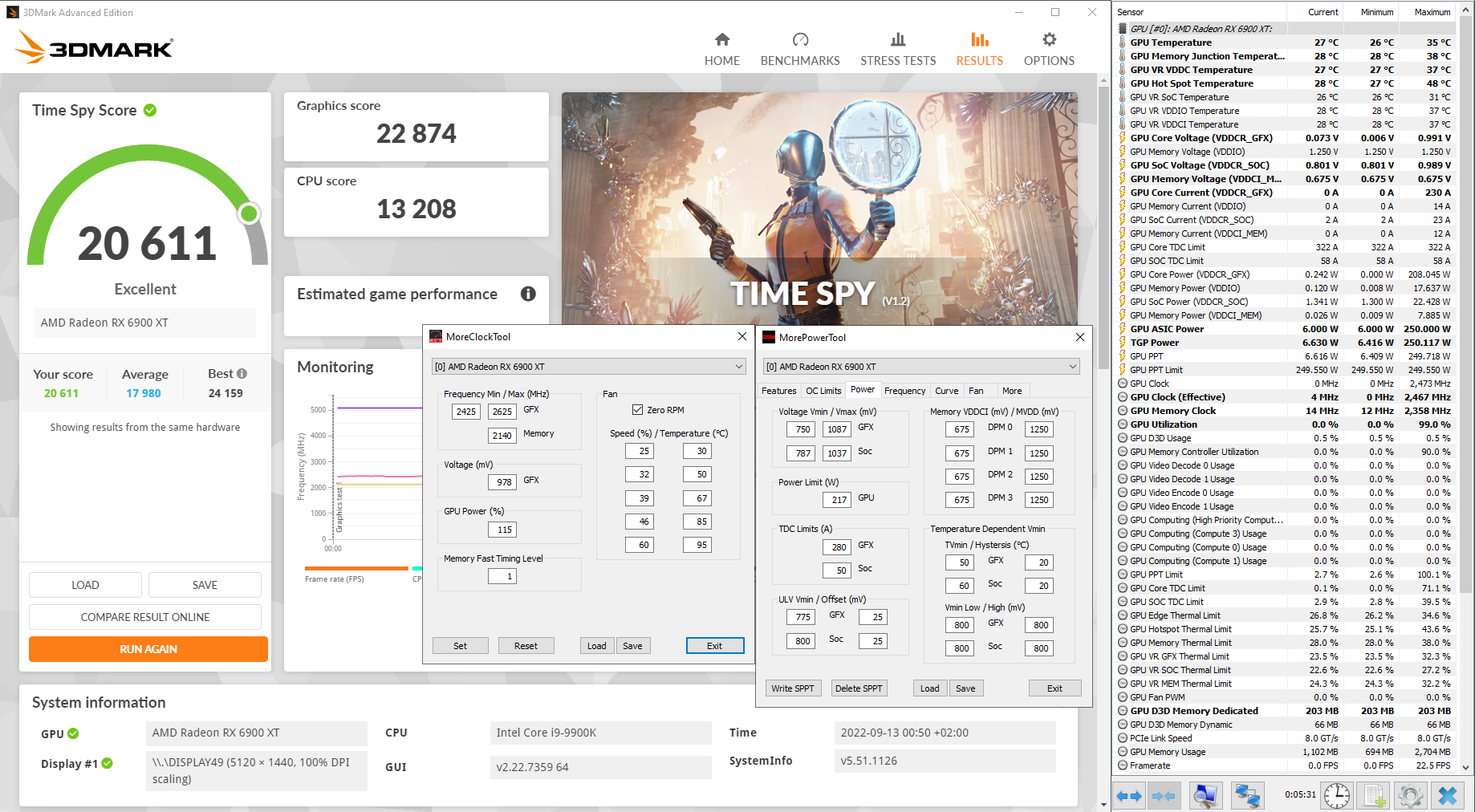Click the Set button in MoreClockTool
Viewport: 1475px width, 812px height.
(460, 646)
